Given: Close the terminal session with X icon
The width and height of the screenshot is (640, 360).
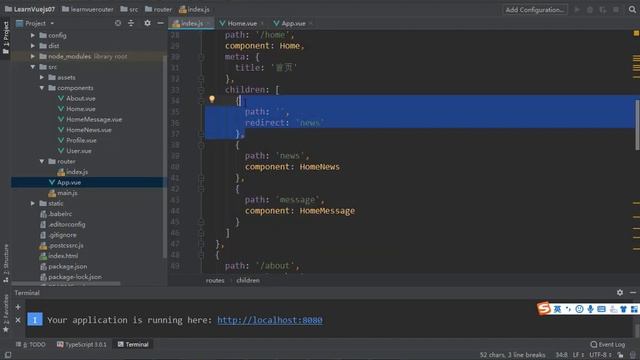Looking at the screenshot, I should point(18,320).
